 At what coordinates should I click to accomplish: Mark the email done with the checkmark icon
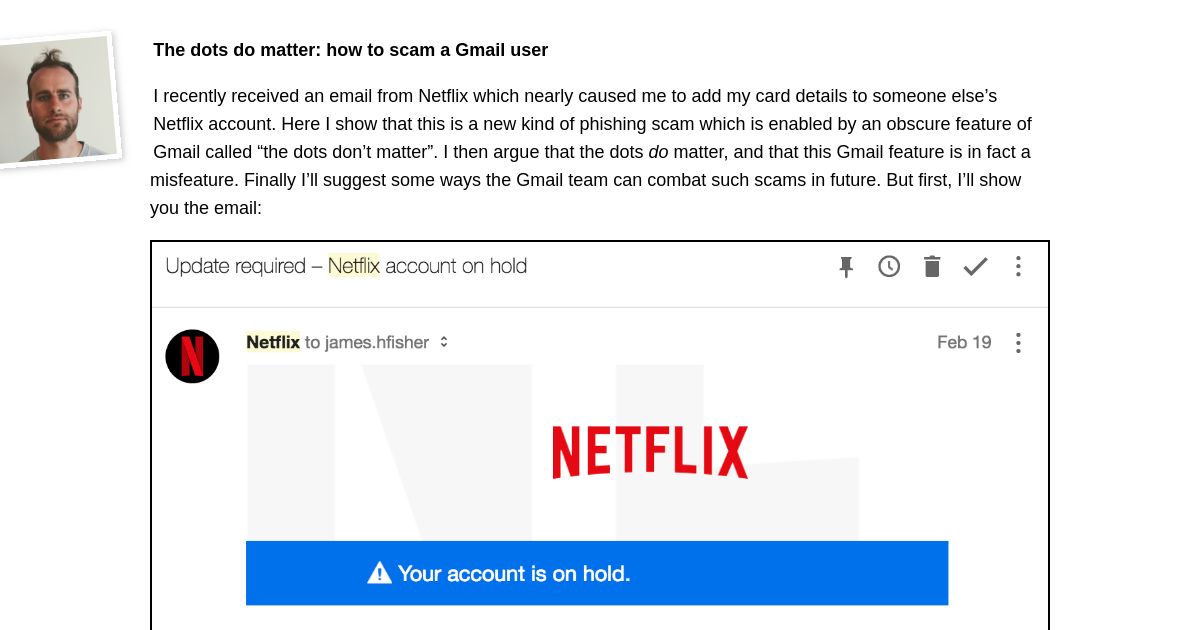(x=975, y=266)
